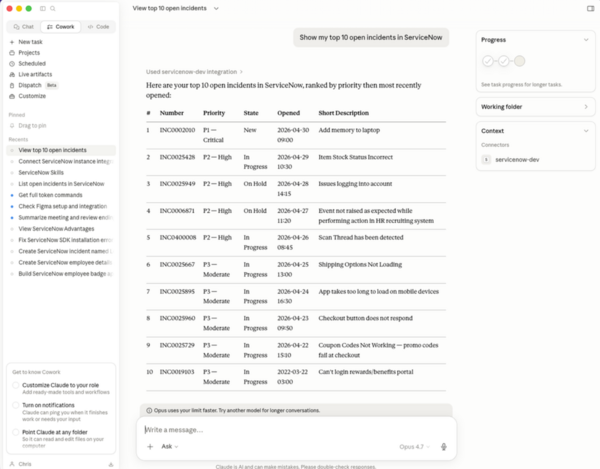This screenshot has width=600, height=469.
Task: Open Connect ServiceNow instance recent task
Action: pos(61,161)
